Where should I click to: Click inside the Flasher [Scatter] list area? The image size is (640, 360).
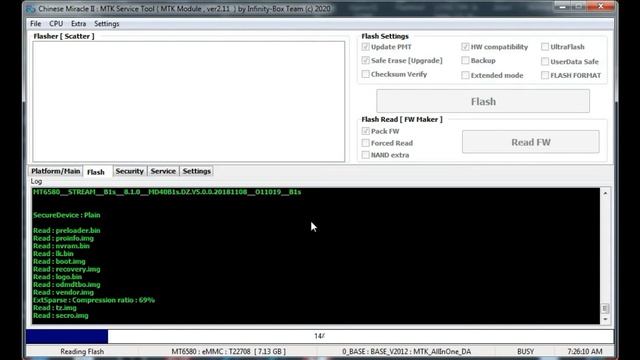[x=189, y=101]
